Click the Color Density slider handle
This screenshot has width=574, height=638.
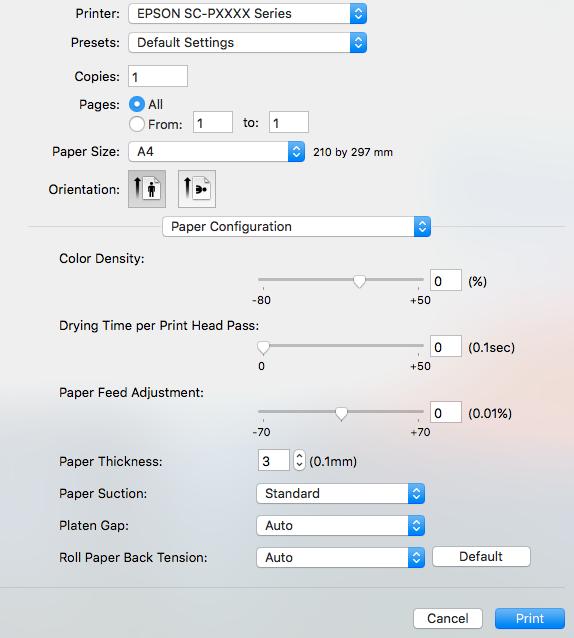click(x=359, y=281)
